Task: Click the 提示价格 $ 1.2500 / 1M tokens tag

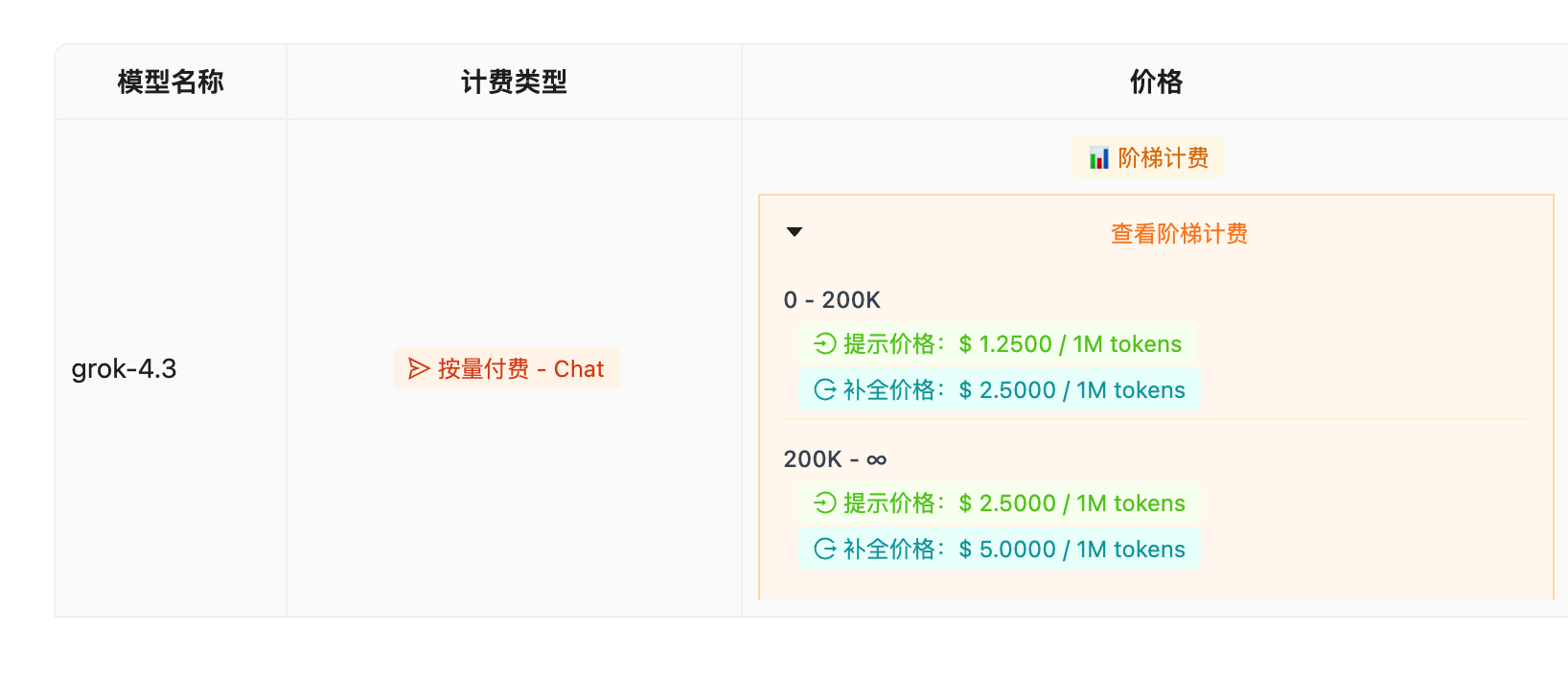Action: (x=998, y=343)
